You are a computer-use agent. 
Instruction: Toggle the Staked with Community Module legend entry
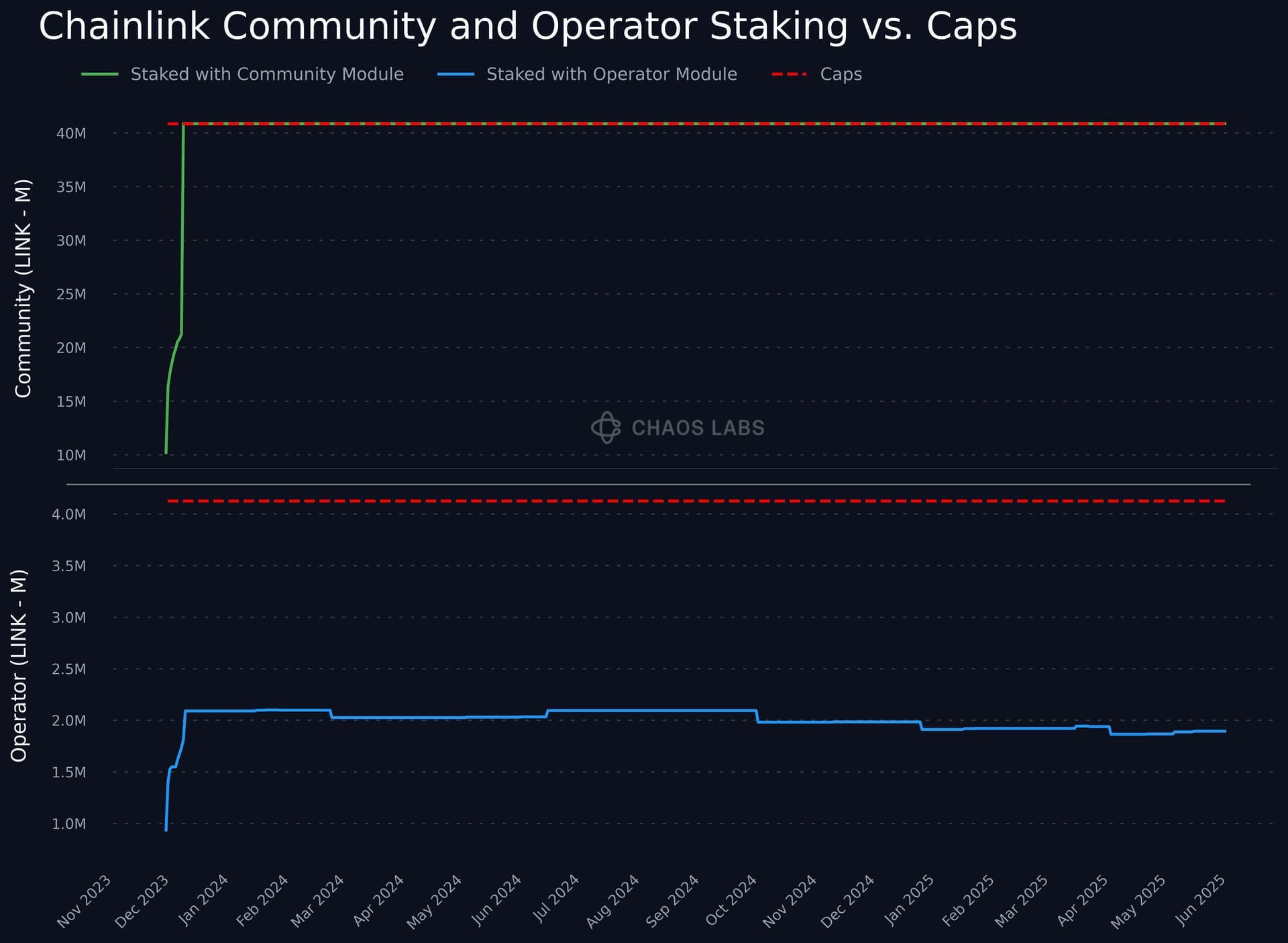click(242, 75)
